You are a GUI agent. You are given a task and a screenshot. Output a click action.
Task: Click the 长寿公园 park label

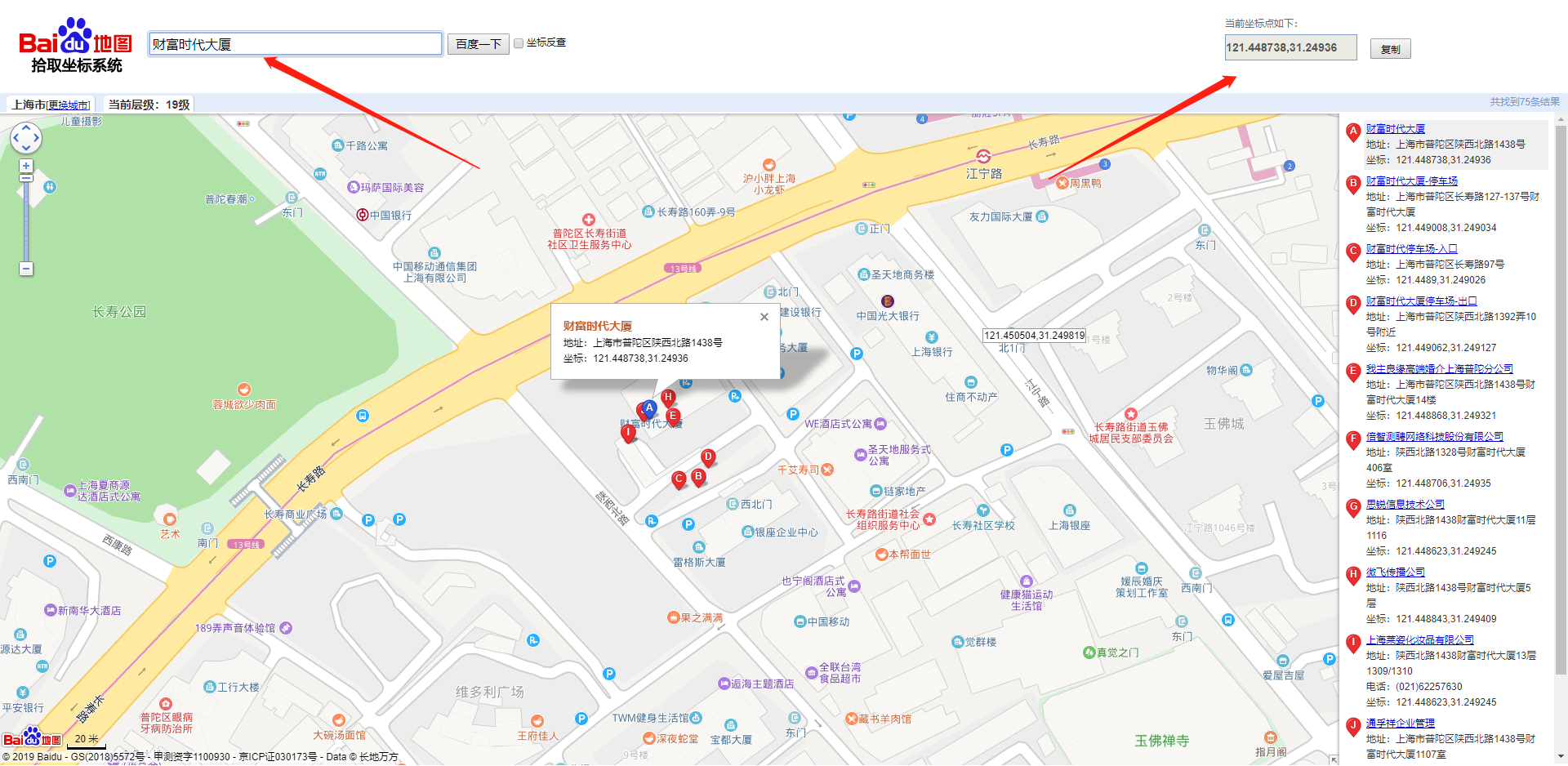[x=119, y=312]
